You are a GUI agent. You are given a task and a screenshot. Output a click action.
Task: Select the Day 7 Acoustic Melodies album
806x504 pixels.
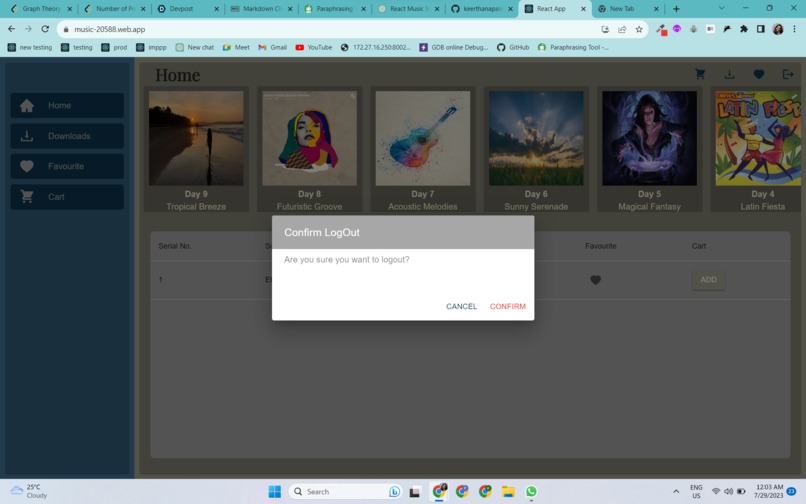tap(423, 149)
